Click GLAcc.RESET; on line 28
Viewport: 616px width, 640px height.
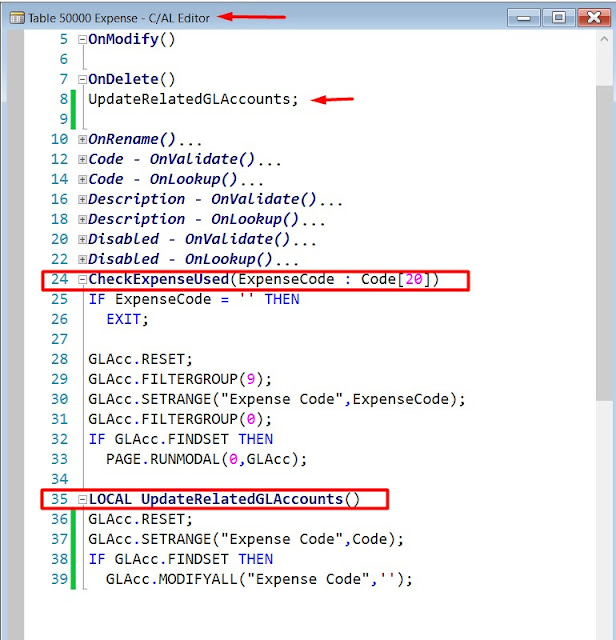coord(140,359)
